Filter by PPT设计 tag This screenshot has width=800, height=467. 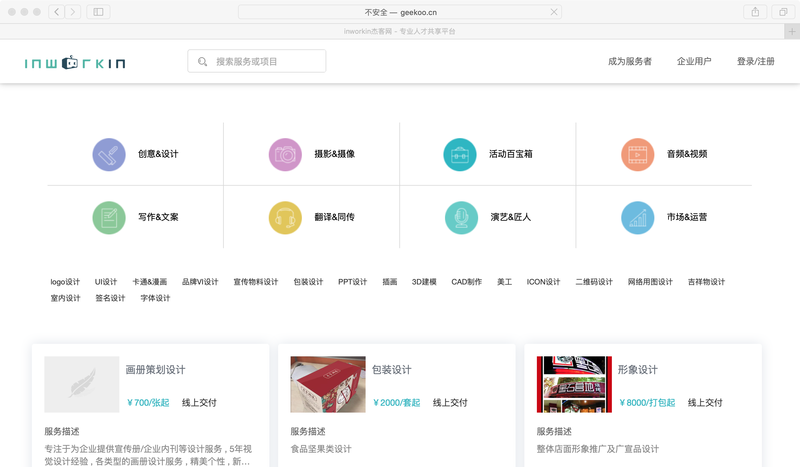click(x=353, y=282)
